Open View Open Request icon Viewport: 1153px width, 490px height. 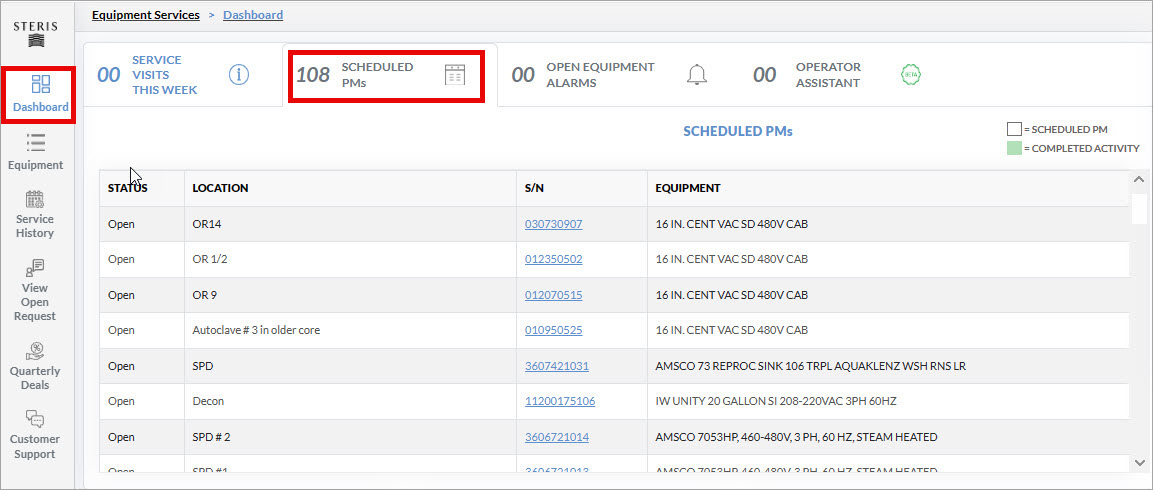[x=35, y=267]
